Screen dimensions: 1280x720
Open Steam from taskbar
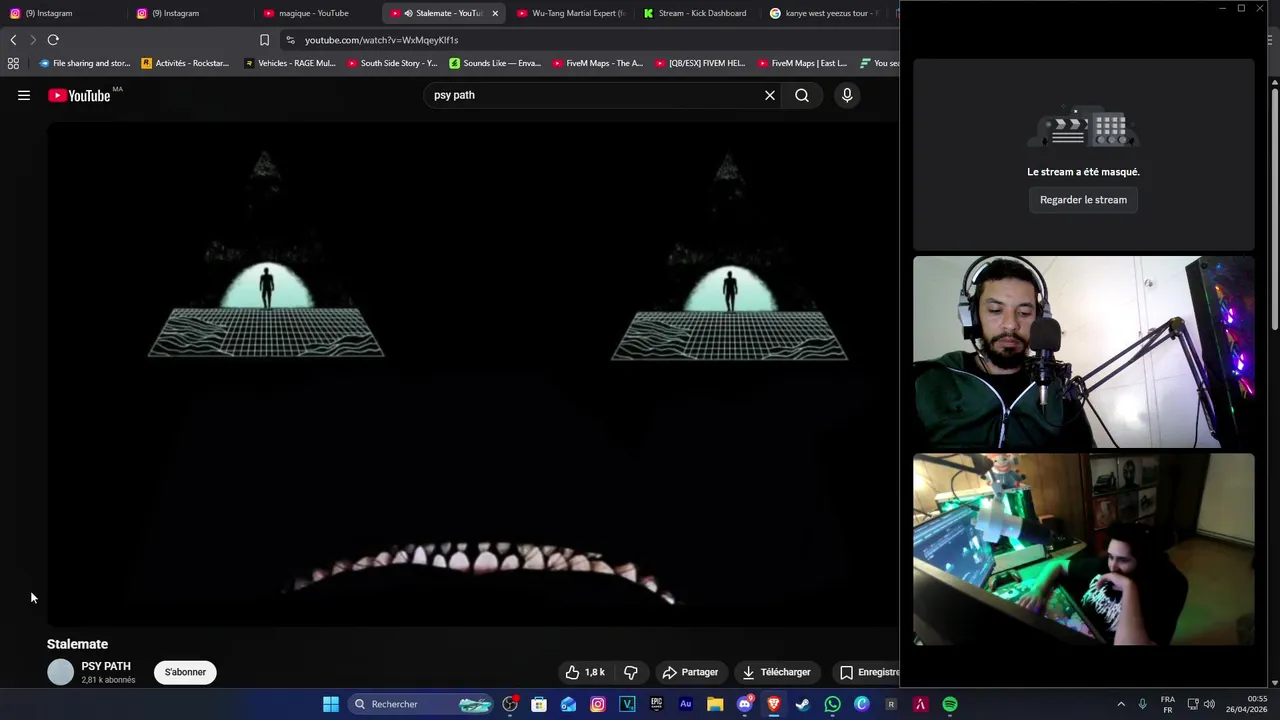(802, 704)
